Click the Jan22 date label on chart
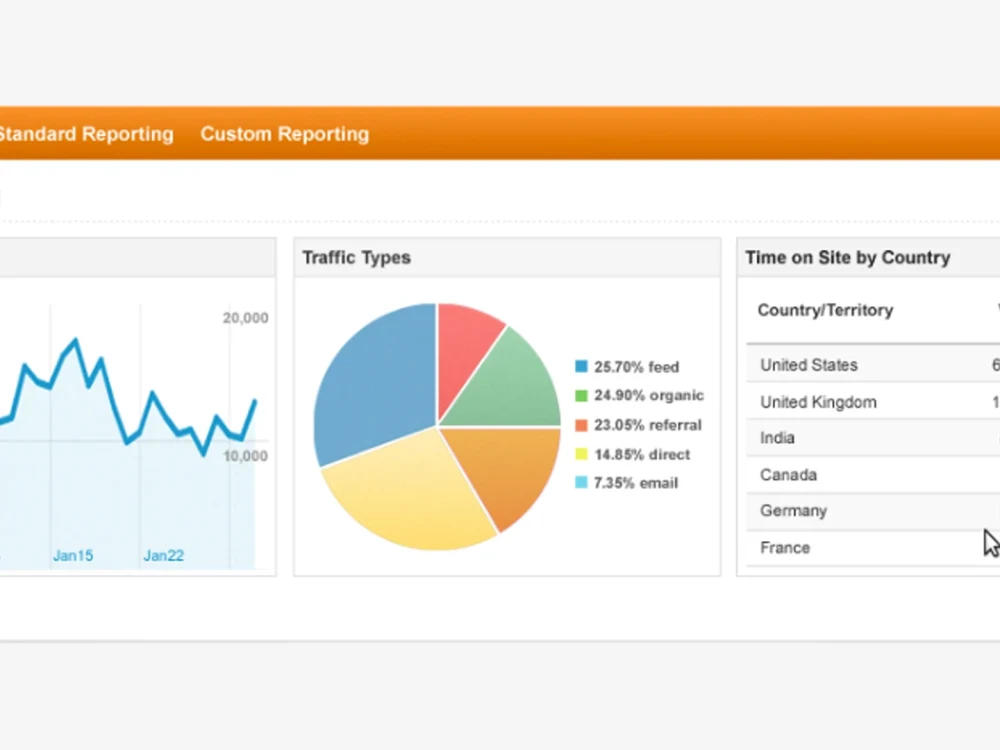This screenshot has width=1000, height=750. (x=163, y=555)
